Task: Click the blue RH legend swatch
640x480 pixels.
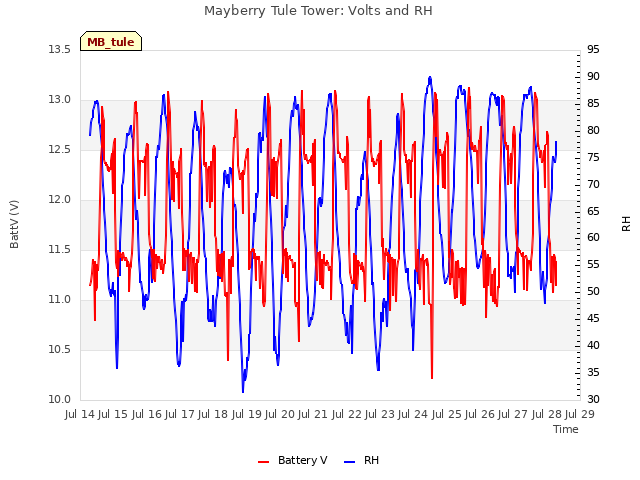Action: click(x=350, y=462)
